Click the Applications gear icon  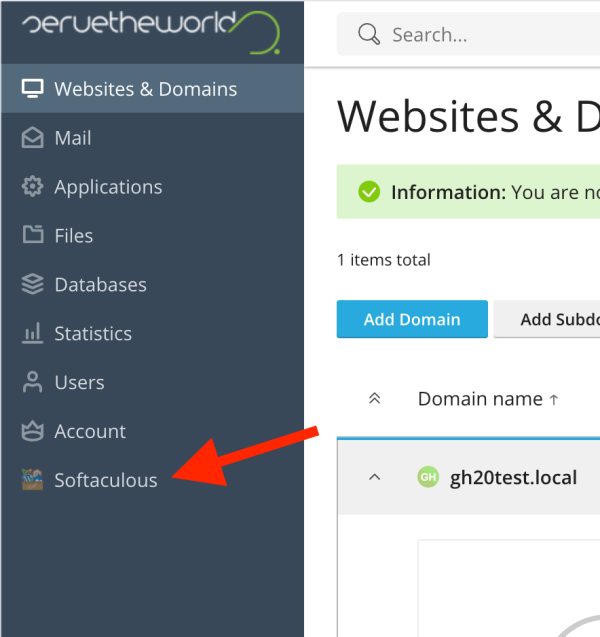[33, 187]
